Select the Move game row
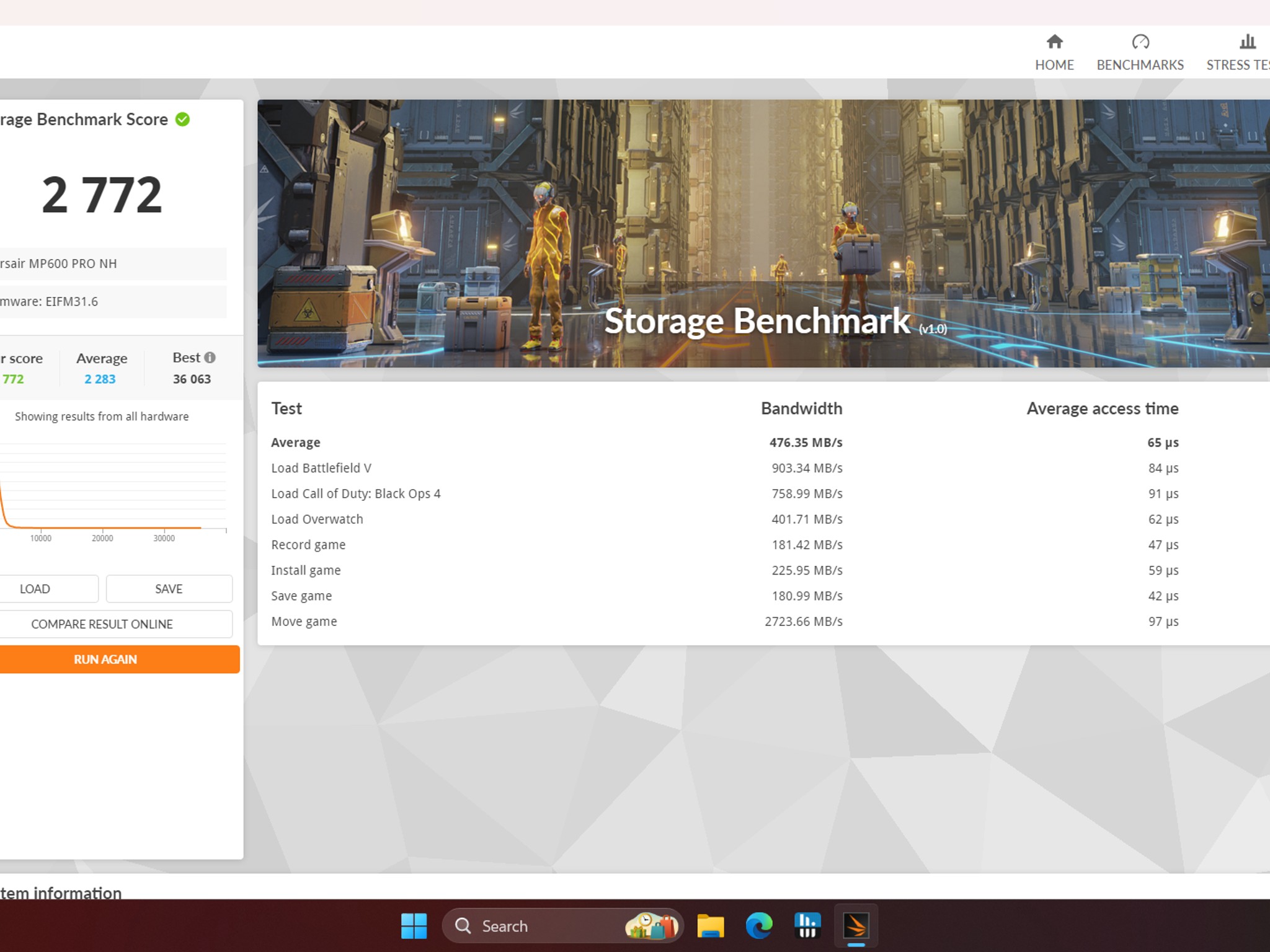Screen dimensions: 1270x952 tap(724, 621)
